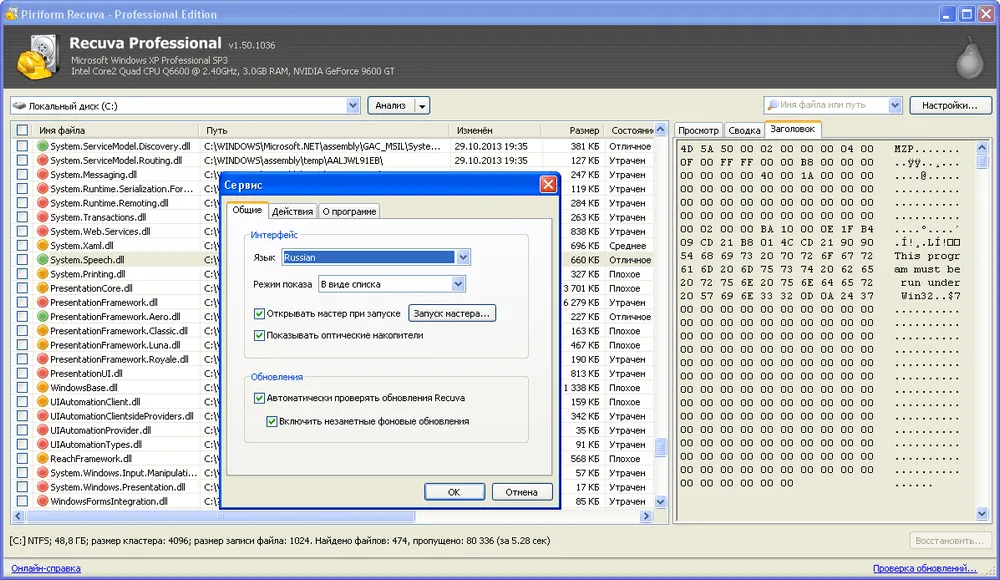Click the orange status dot of System.Xaml.dll

click(43, 246)
